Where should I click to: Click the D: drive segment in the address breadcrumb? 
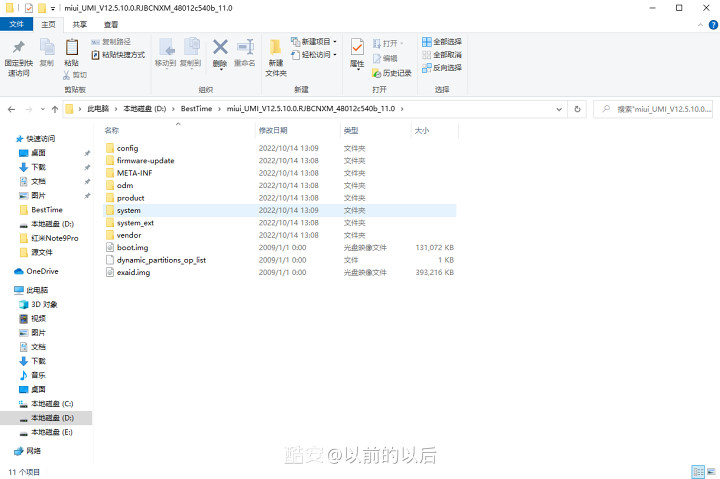145,109
